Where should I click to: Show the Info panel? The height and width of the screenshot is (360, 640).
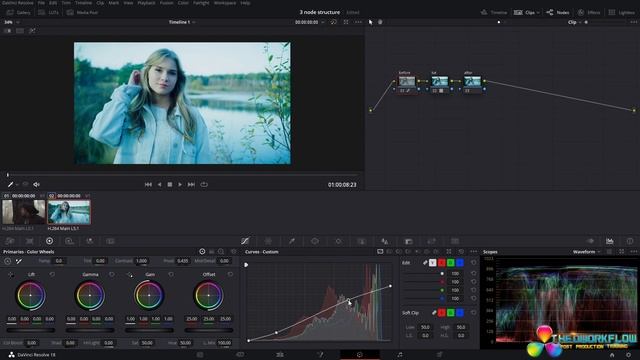point(630,241)
